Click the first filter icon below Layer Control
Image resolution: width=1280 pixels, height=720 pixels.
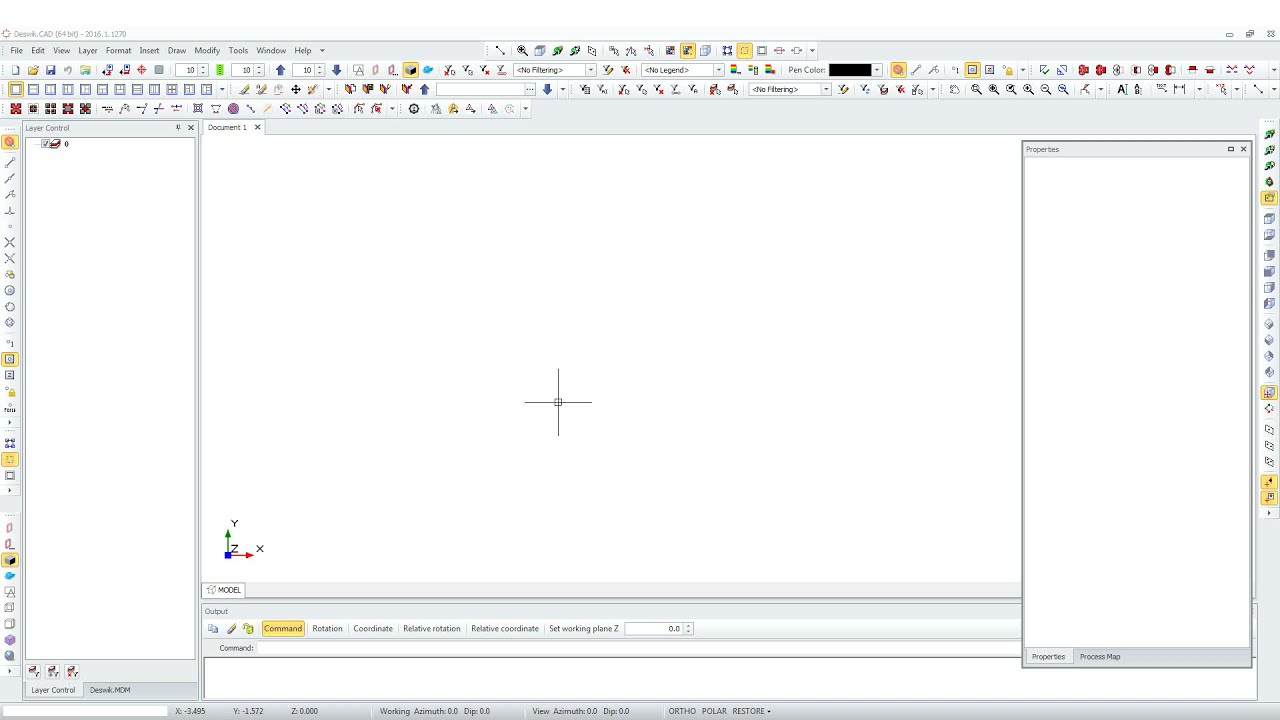point(33,672)
